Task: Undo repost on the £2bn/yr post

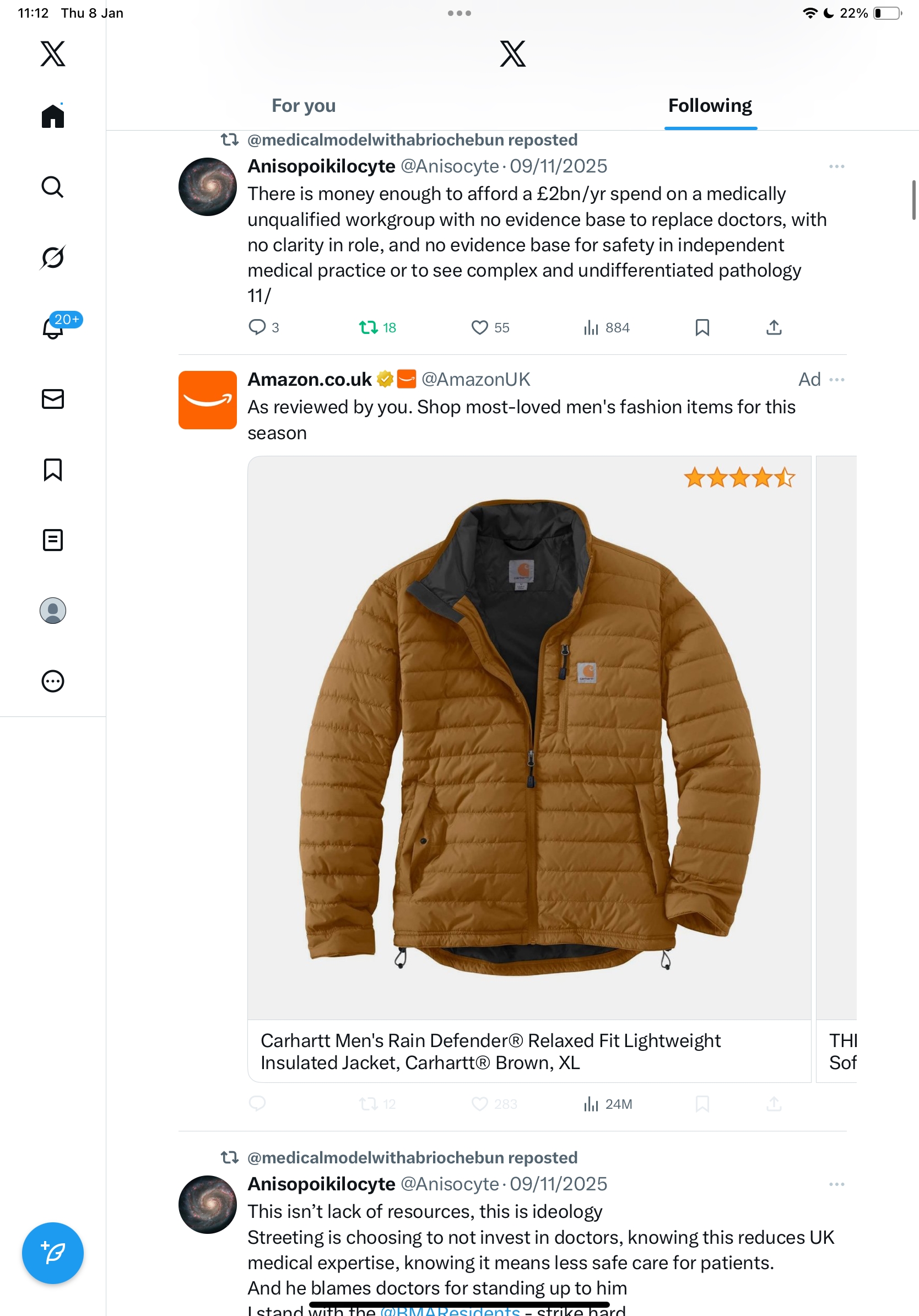Action: pyautogui.click(x=368, y=327)
